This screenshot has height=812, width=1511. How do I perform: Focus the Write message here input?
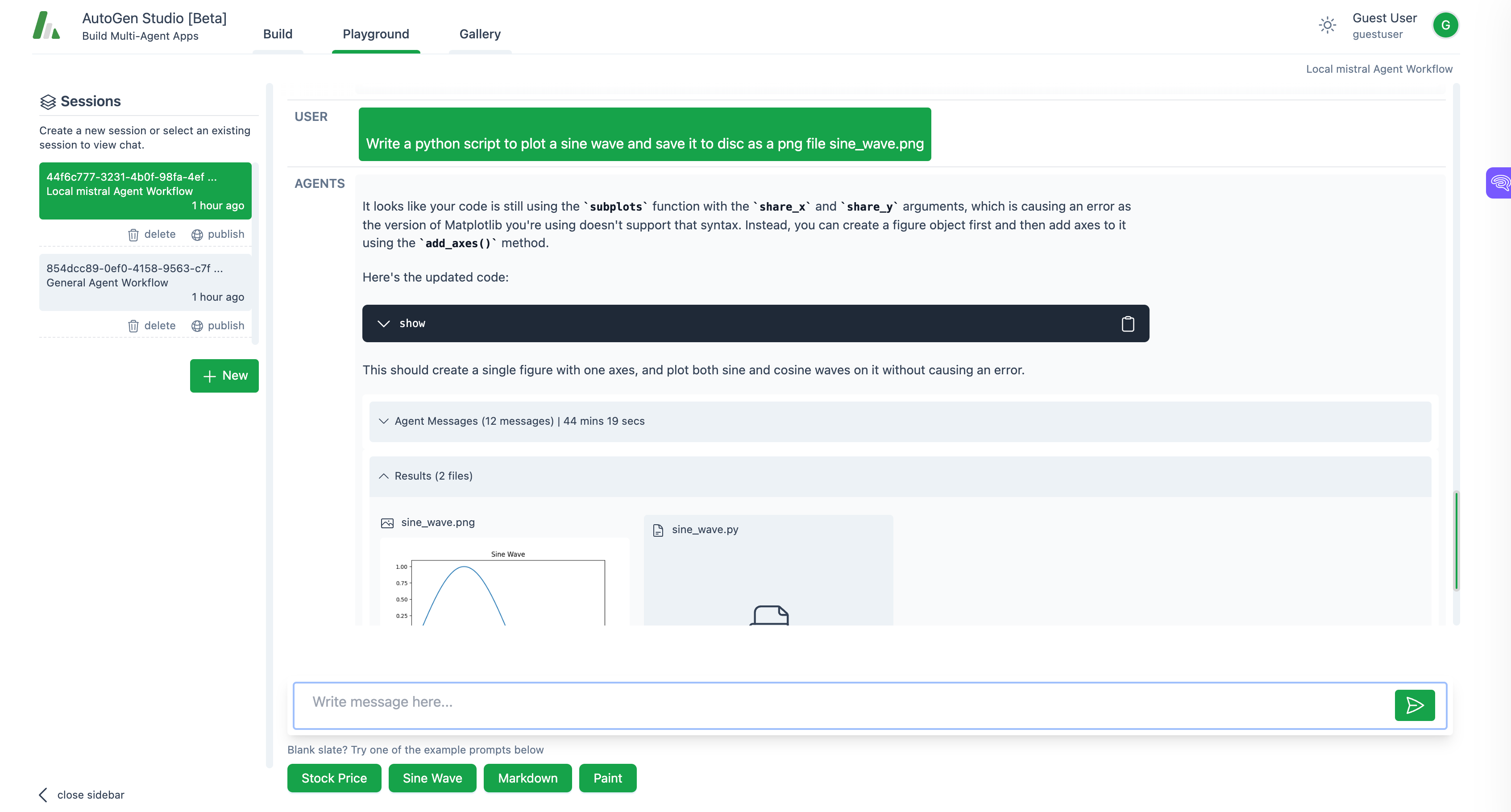point(839,702)
